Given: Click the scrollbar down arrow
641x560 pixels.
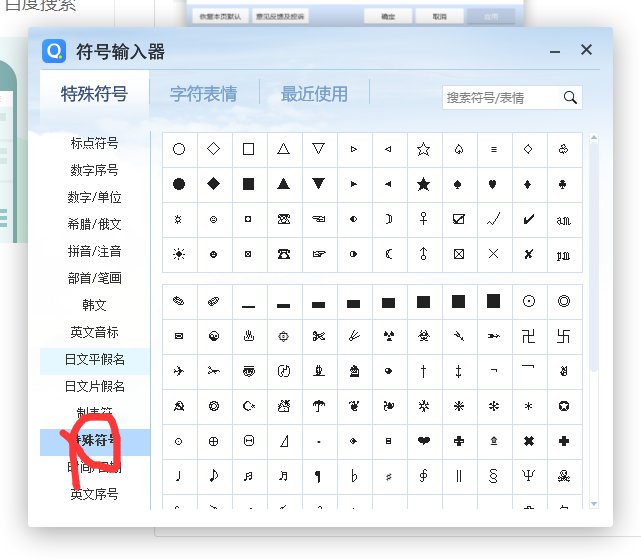Looking at the screenshot, I should tap(594, 504).
